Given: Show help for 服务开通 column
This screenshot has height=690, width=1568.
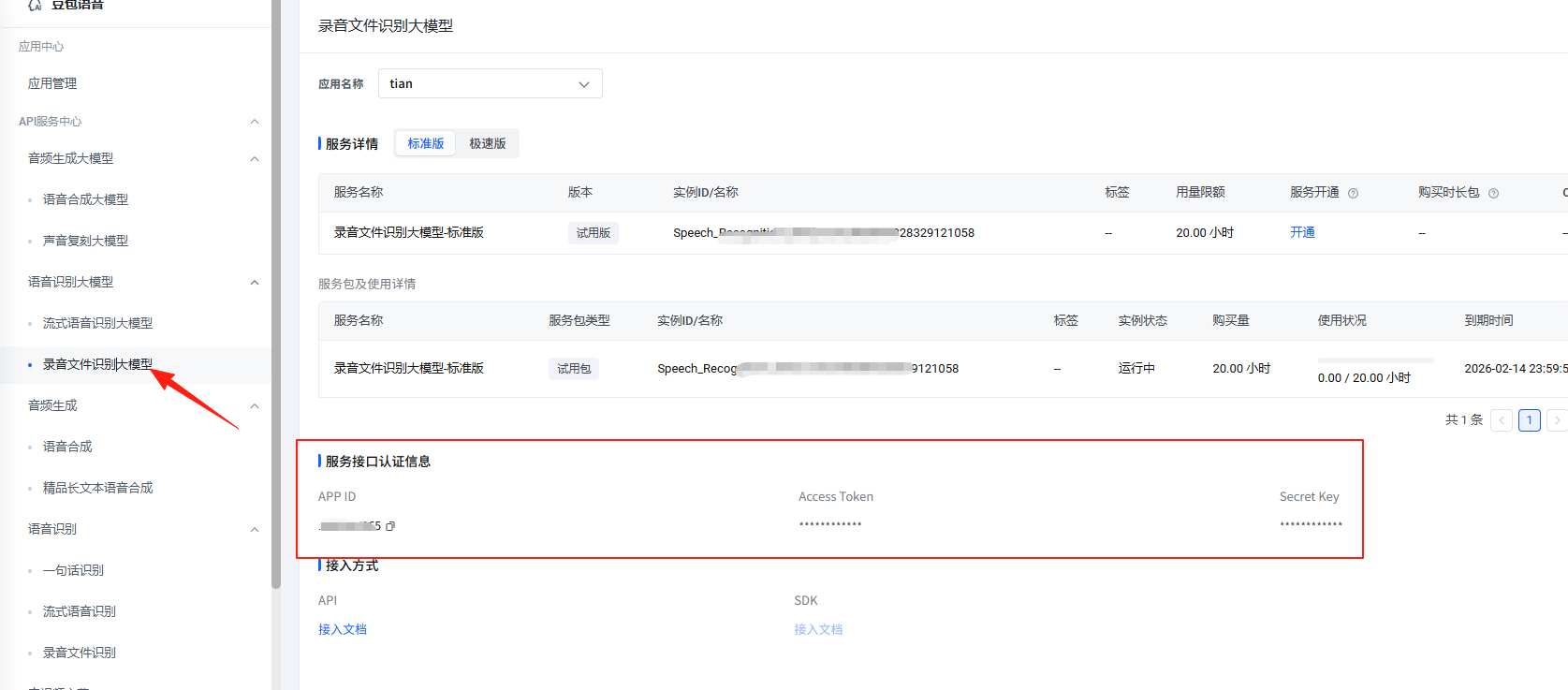Looking at the screenshot, I should point(1353,193).
